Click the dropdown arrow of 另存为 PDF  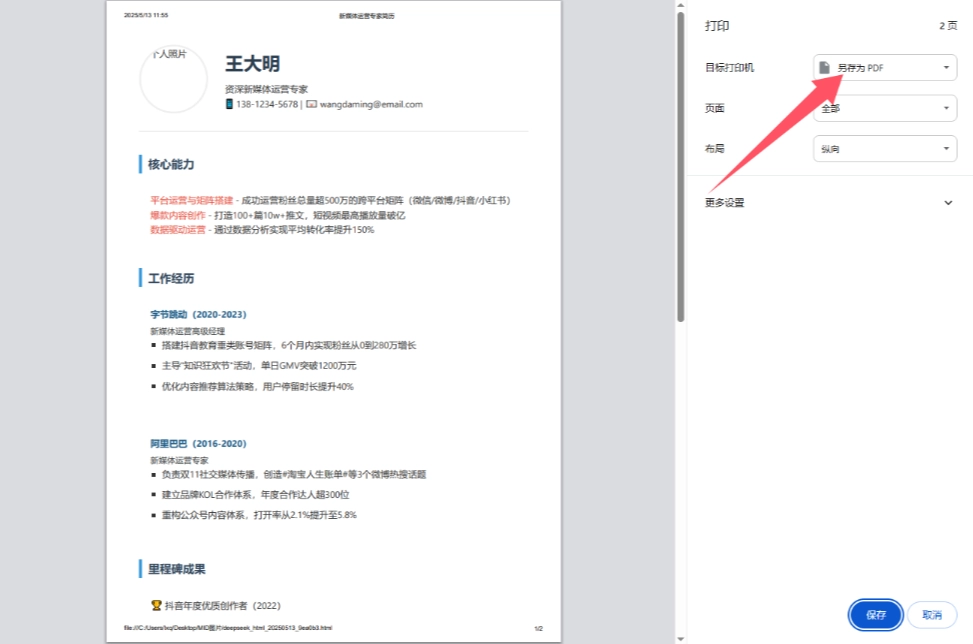point(946,68)
